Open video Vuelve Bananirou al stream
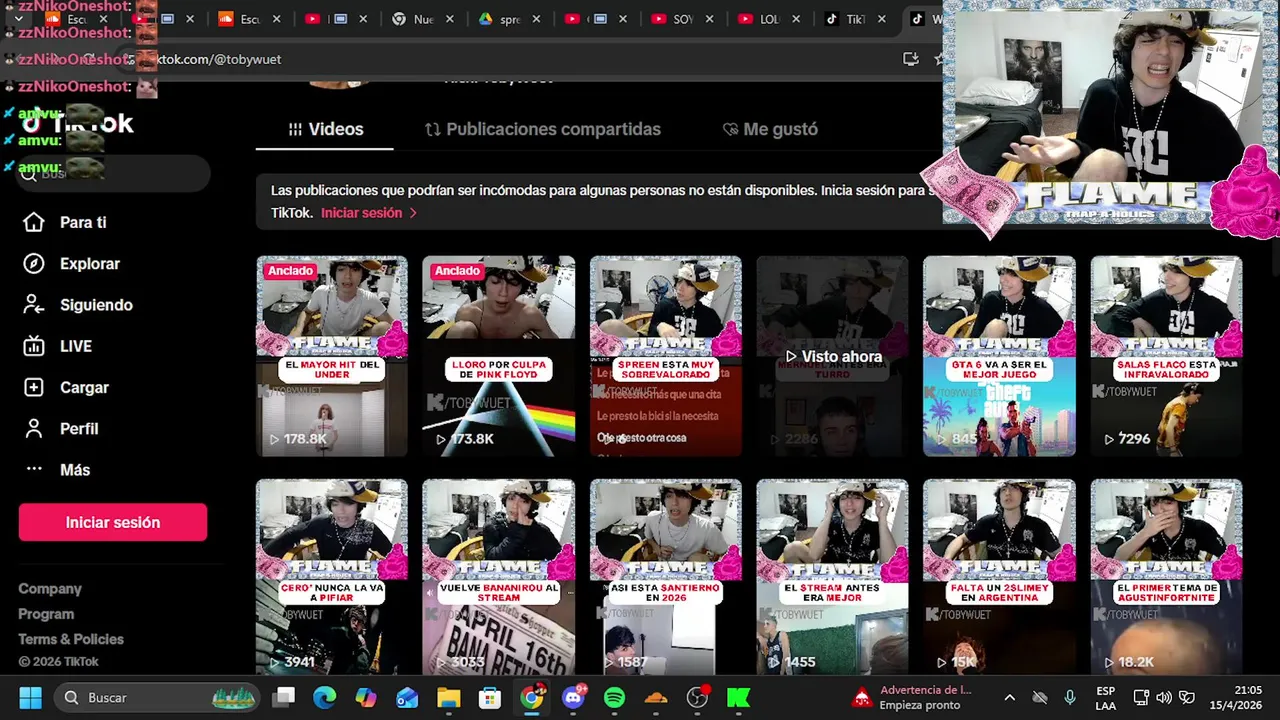Image resolution: width=1280 pixels, height=720 pixels. point(499,577)
